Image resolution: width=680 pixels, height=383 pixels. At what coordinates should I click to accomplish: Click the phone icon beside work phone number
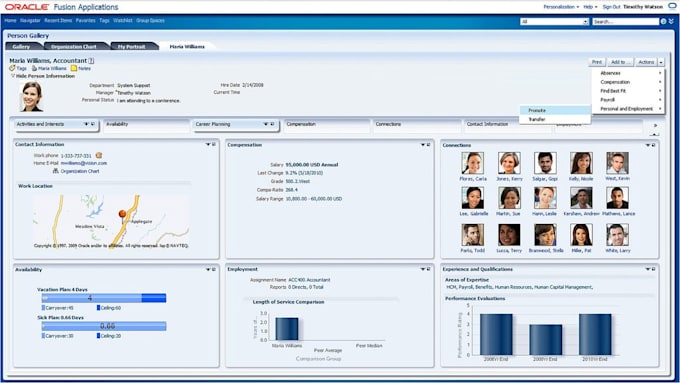pos(99,155)
